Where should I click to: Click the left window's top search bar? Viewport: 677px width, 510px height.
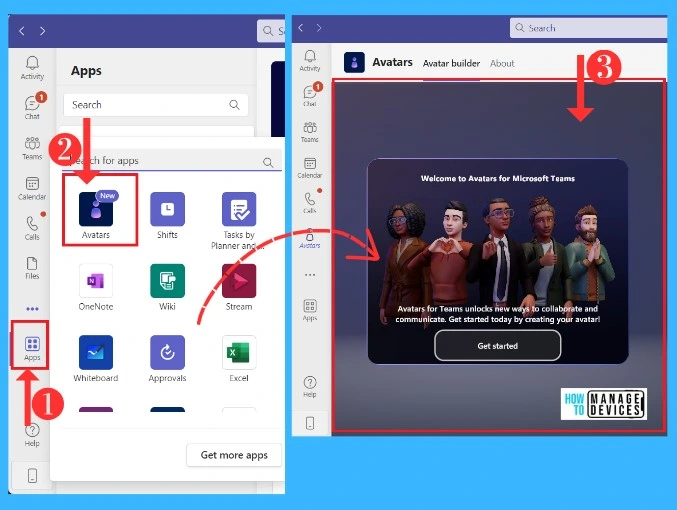pos(271,31)
